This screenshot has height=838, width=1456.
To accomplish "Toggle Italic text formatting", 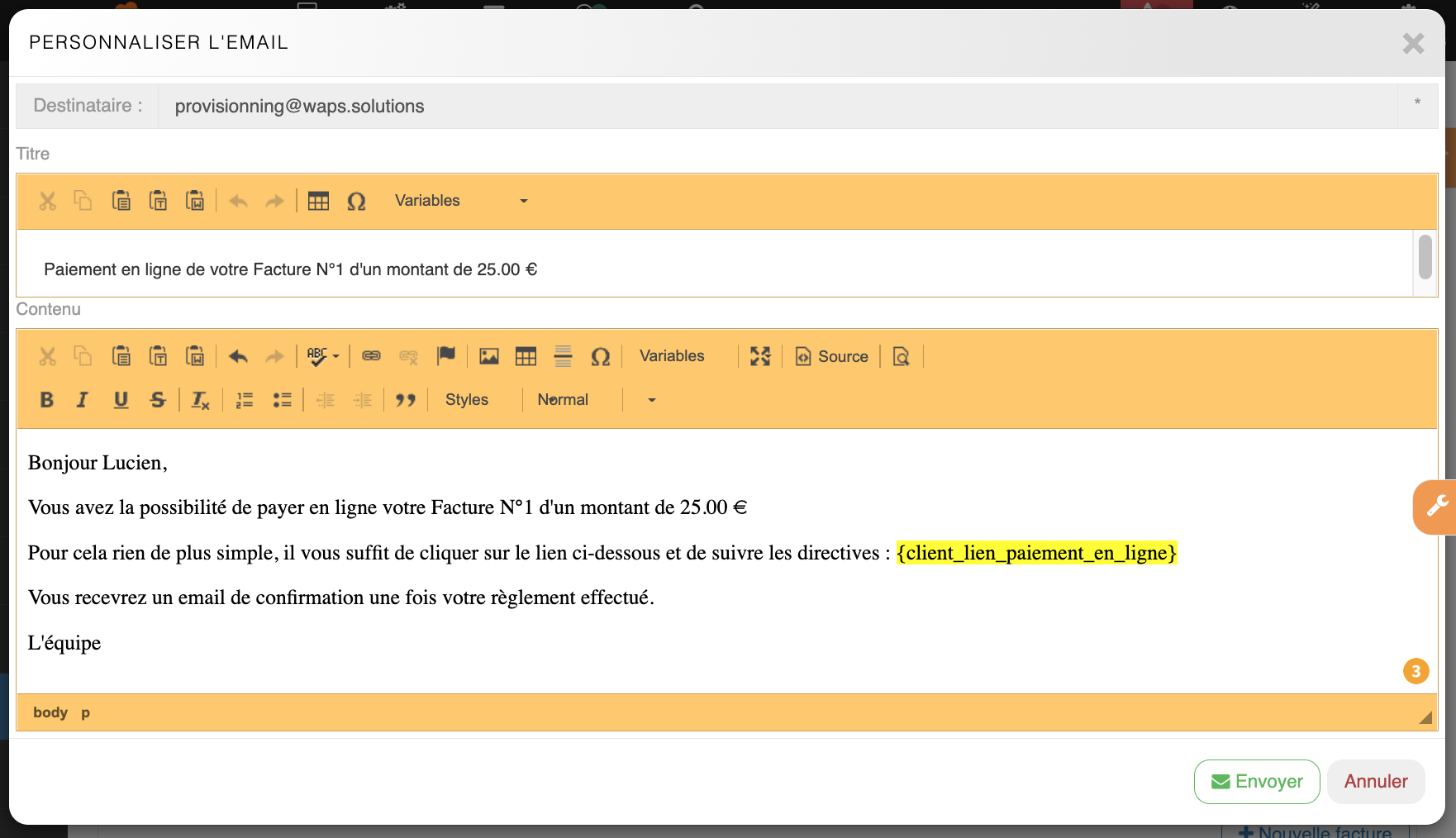I will (83, 400).
